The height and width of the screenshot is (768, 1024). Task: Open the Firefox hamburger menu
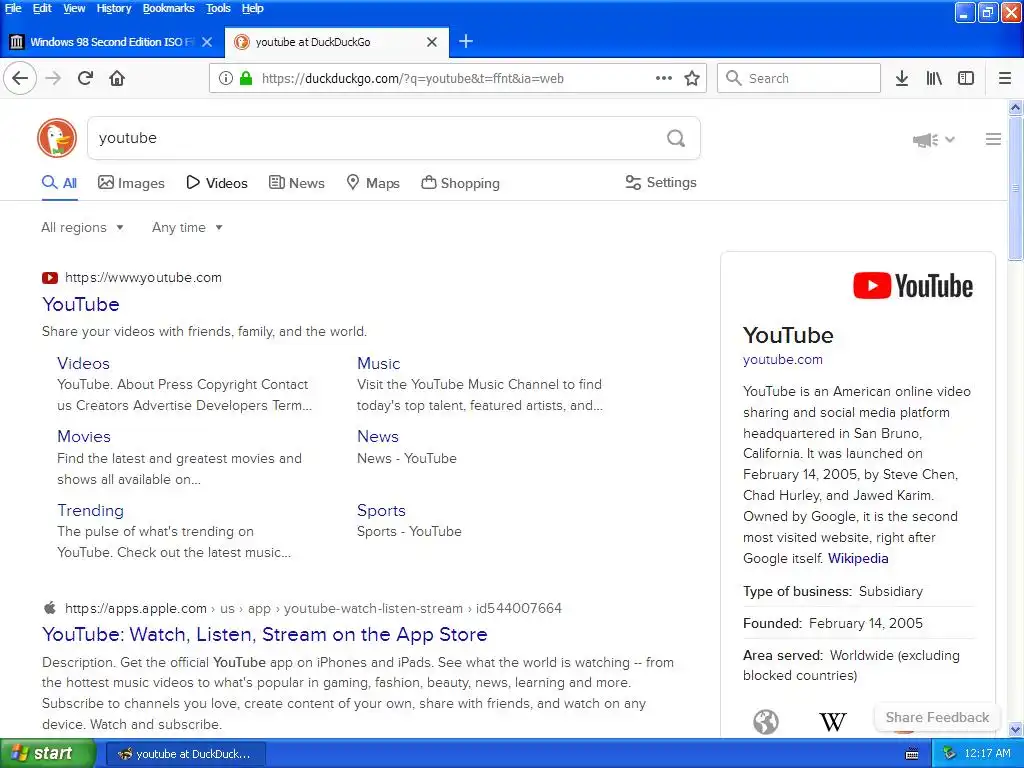click(x=1005, y=78)
